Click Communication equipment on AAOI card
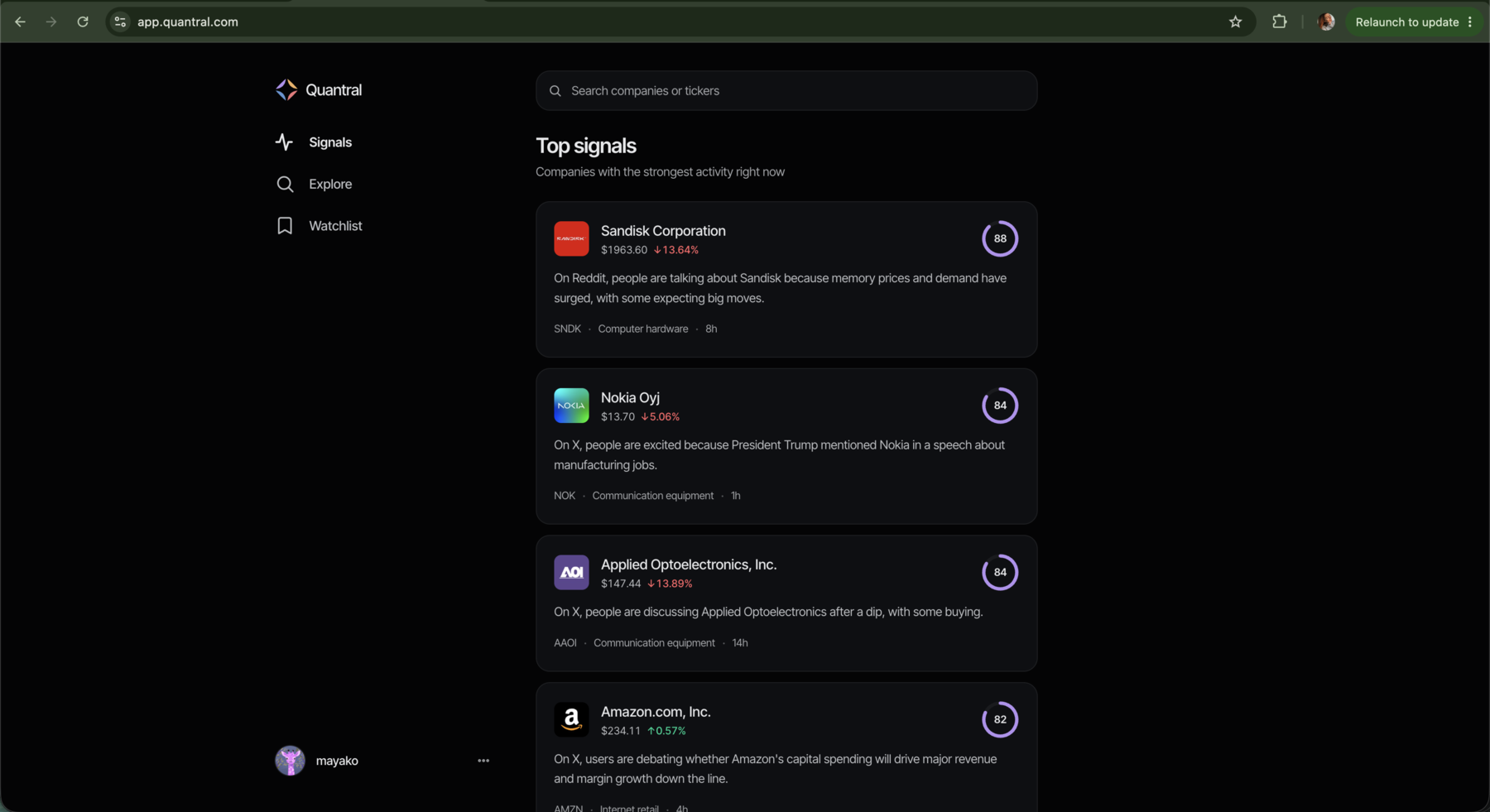Screen dimensions: 1490x812 click(x=654, y=643)
